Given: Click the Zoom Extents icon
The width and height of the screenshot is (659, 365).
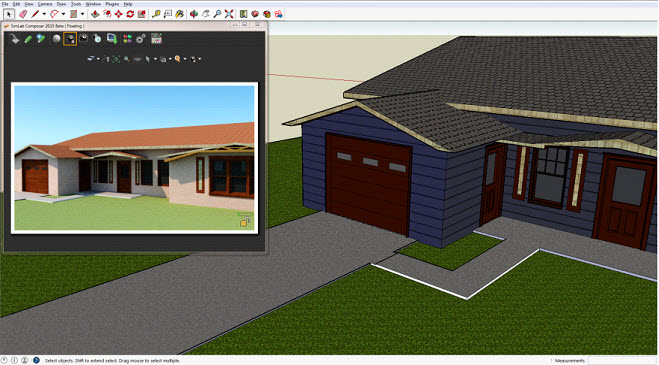Looking at the screenshot, I should [229, 14].
